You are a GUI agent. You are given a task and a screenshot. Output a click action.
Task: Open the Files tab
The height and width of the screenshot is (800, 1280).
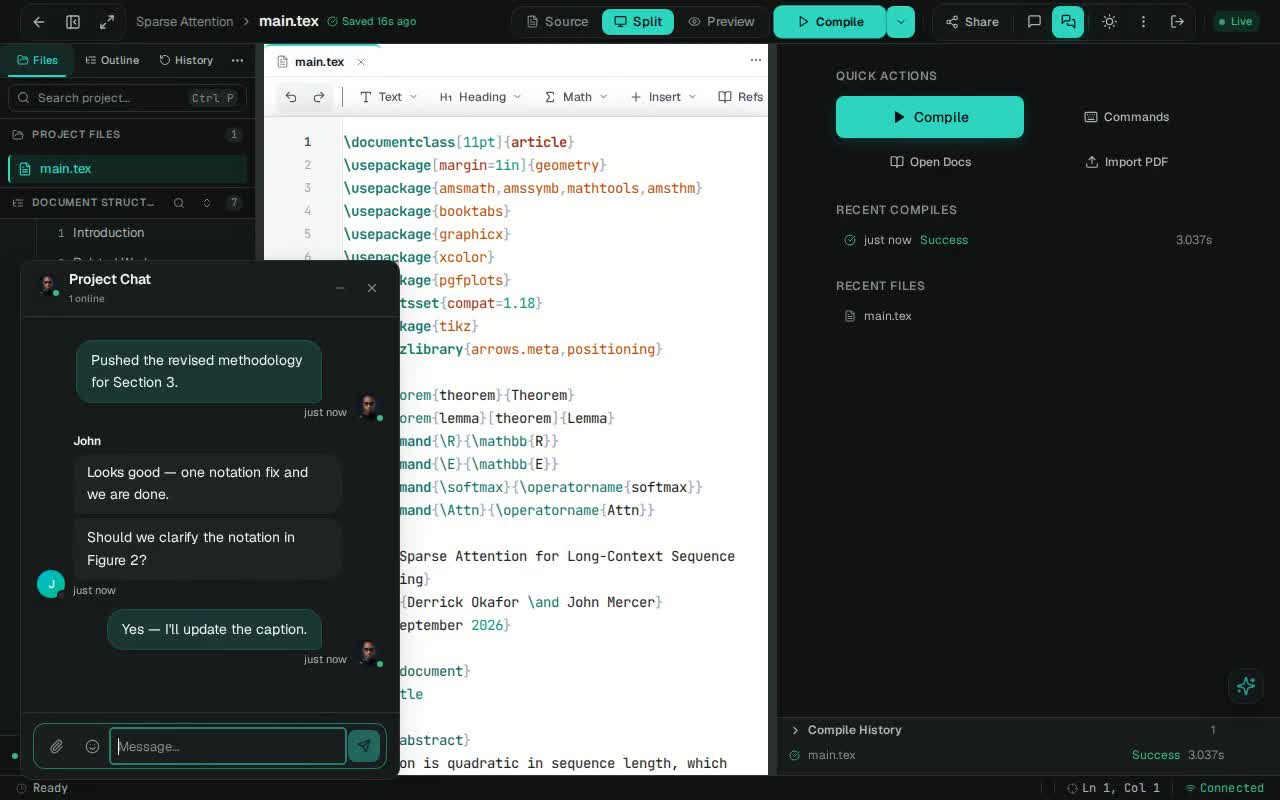pyautogui.click(x=37, y=60)
